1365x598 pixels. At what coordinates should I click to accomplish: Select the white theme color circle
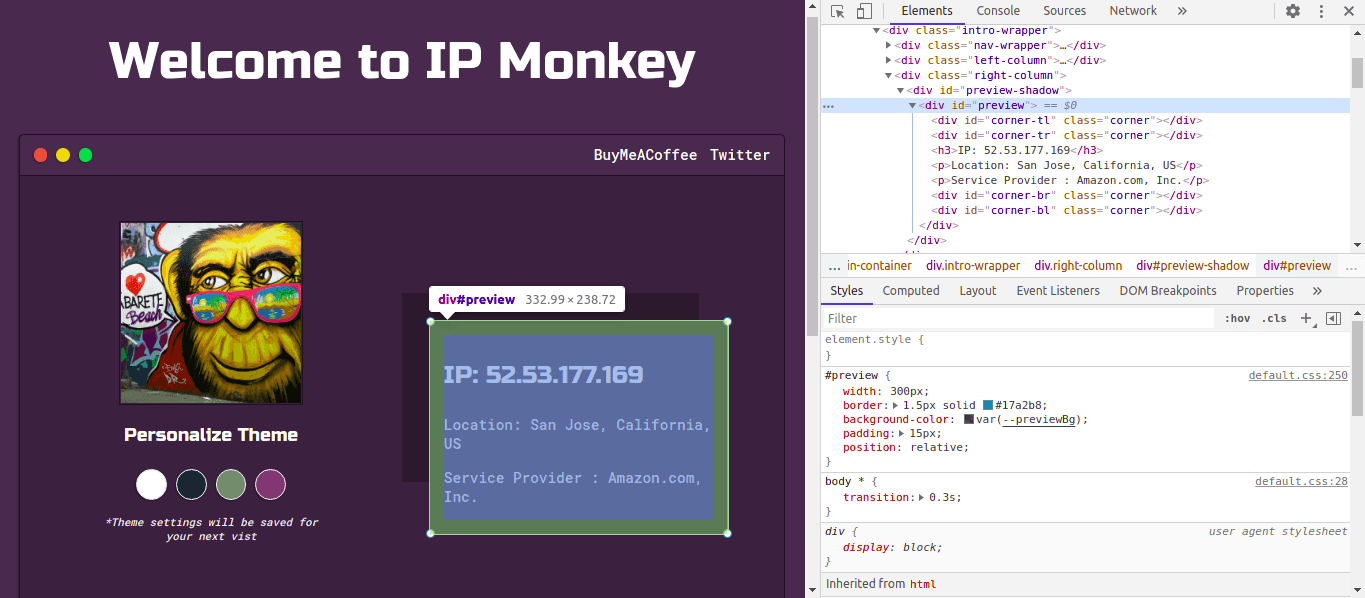[151, 485]
